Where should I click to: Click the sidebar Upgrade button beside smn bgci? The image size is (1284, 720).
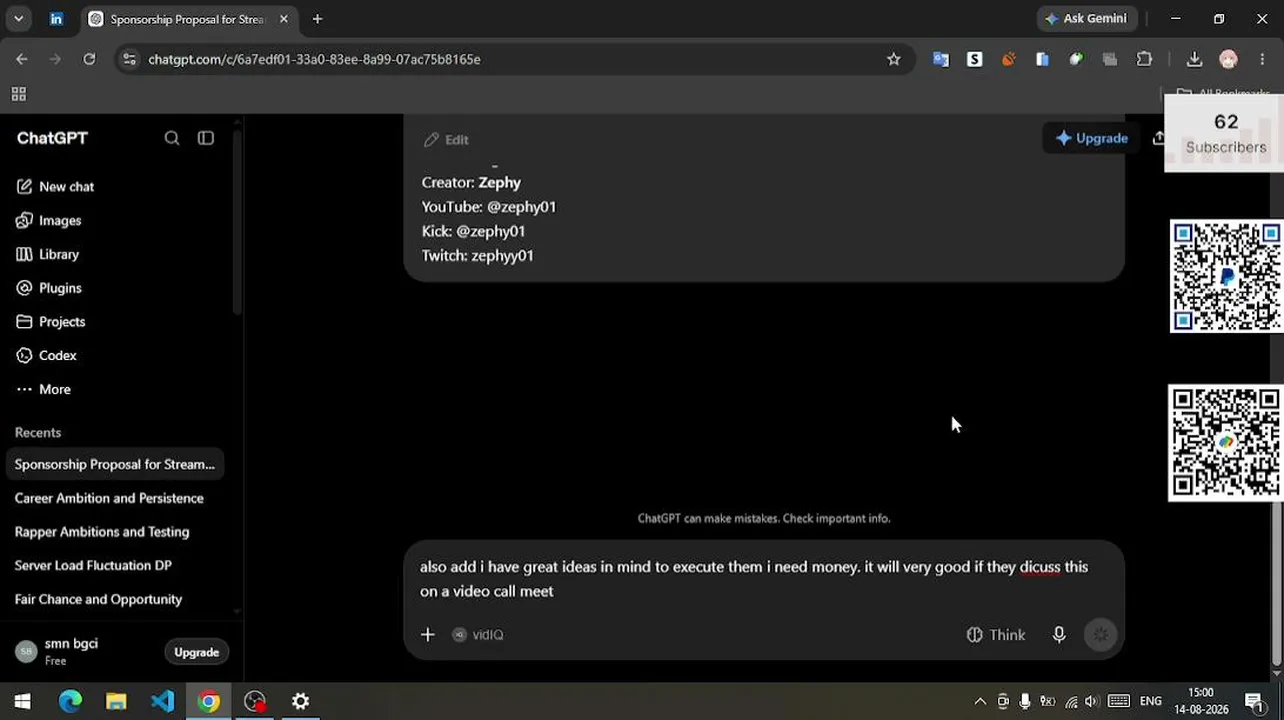(196, 652)
